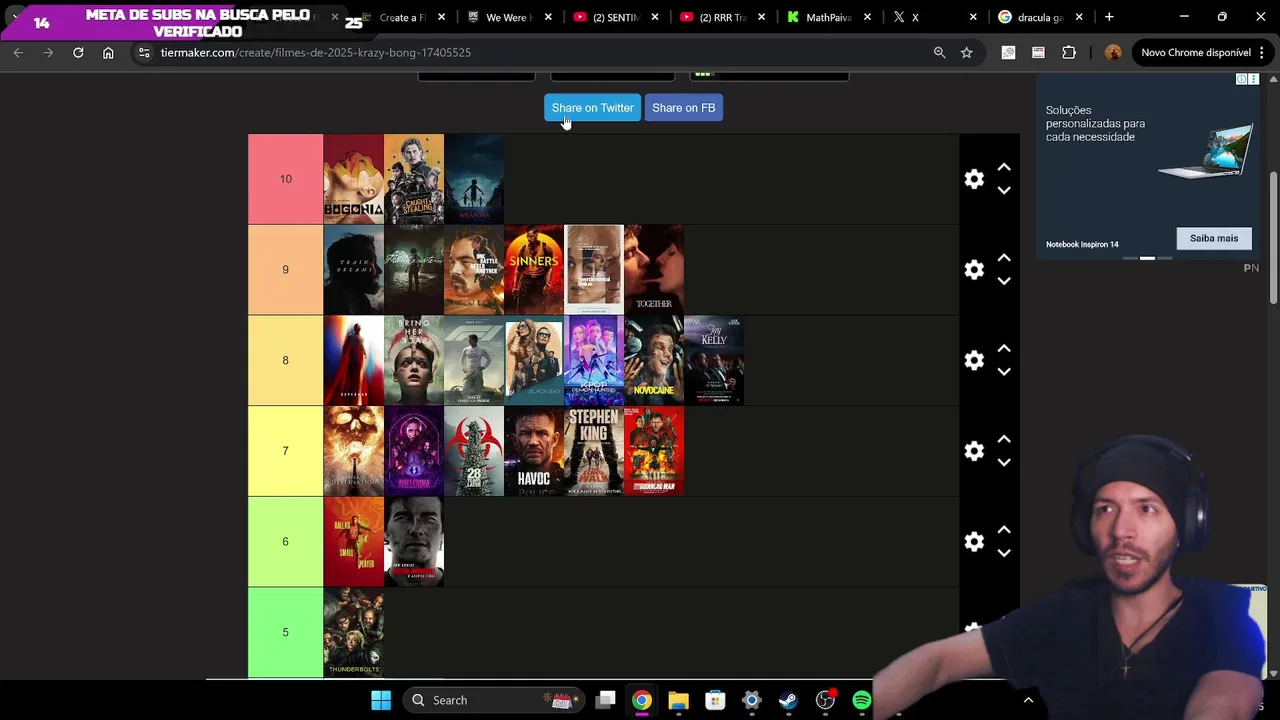Open Chrome extensions puzzle icon

tap(1069, 52)
